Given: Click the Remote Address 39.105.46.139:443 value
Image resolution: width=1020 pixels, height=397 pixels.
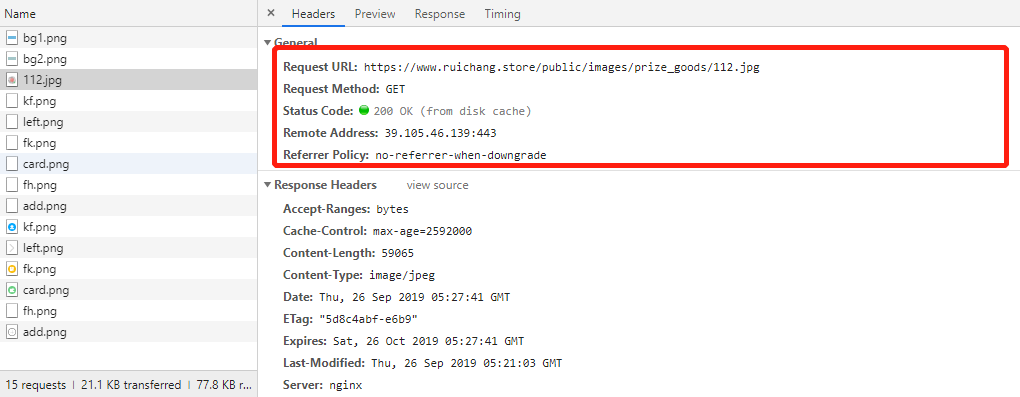Looking at the screenshot, I should (x=440, y=133).
